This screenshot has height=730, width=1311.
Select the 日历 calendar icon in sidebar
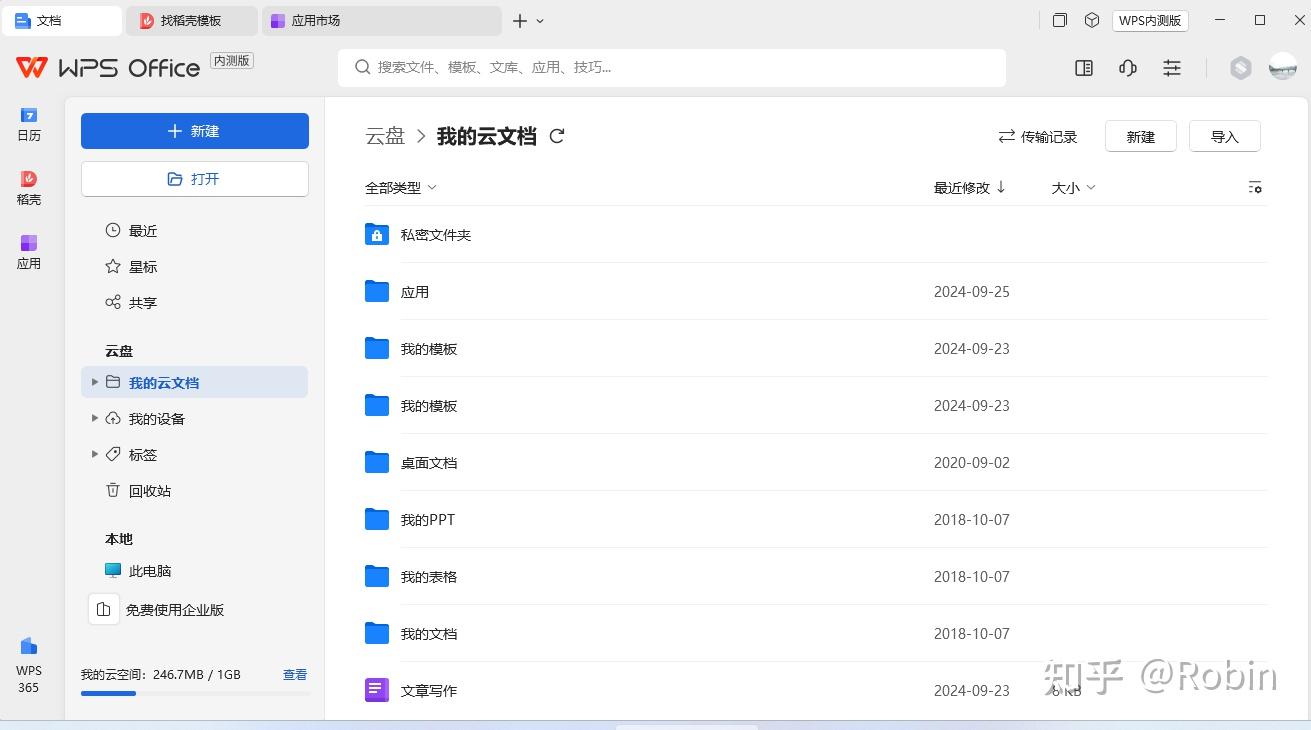pos(29,122)
